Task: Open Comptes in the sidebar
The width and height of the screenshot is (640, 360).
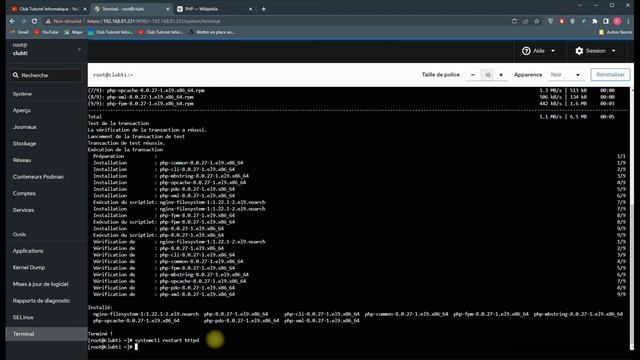Action: tap(24, 193)
